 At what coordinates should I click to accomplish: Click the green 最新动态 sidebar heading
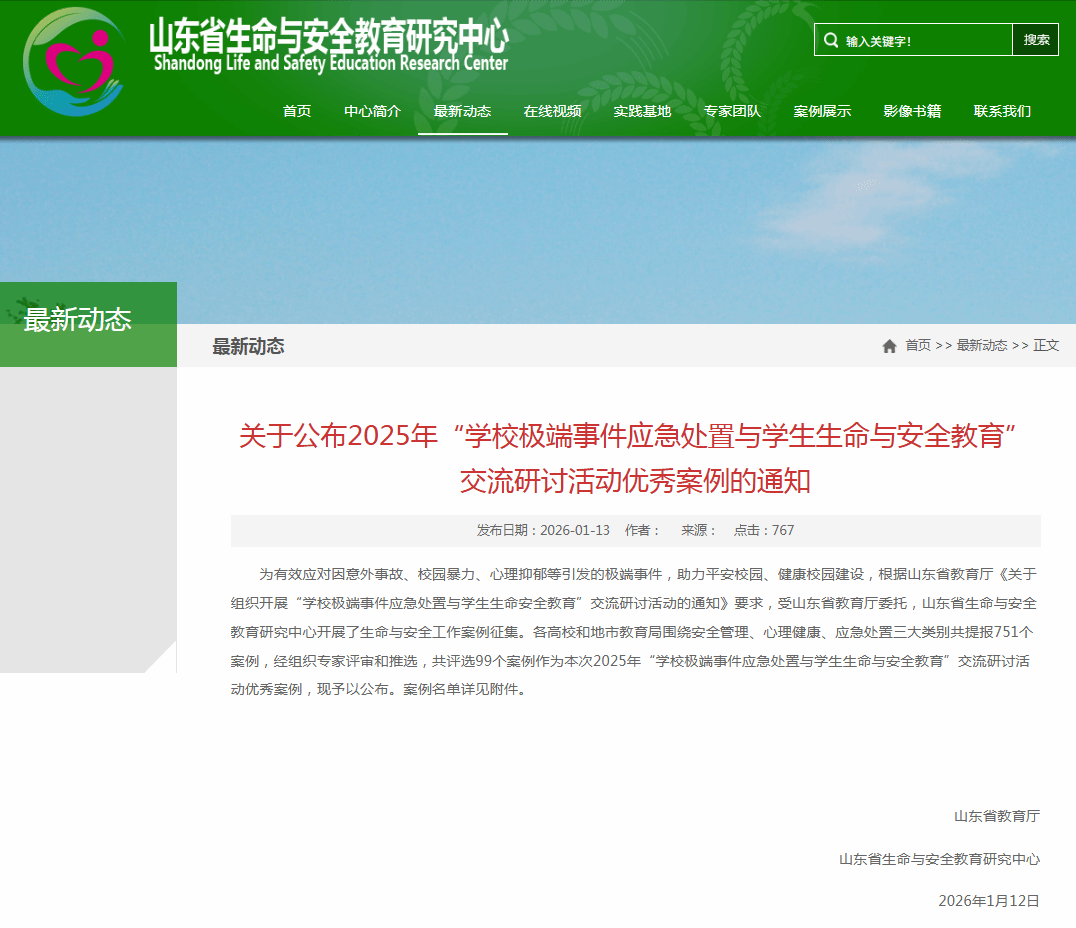pyautogui.click(x=78, y=320)
